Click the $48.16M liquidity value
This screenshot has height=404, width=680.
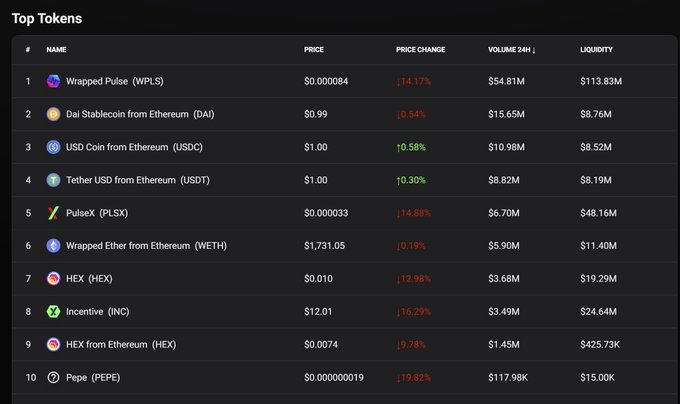coord(598,213)
